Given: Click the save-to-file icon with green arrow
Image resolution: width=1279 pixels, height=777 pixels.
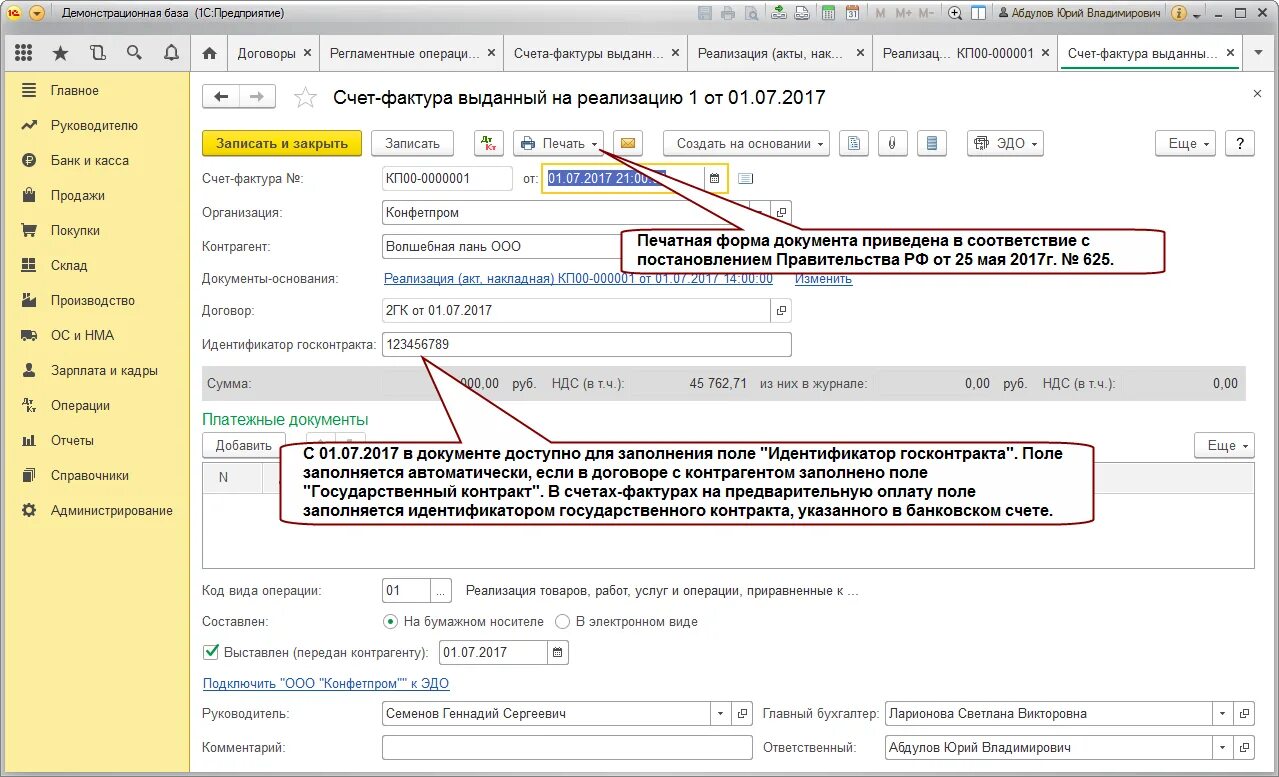Looking at the screenshot, I should (779, 13).
